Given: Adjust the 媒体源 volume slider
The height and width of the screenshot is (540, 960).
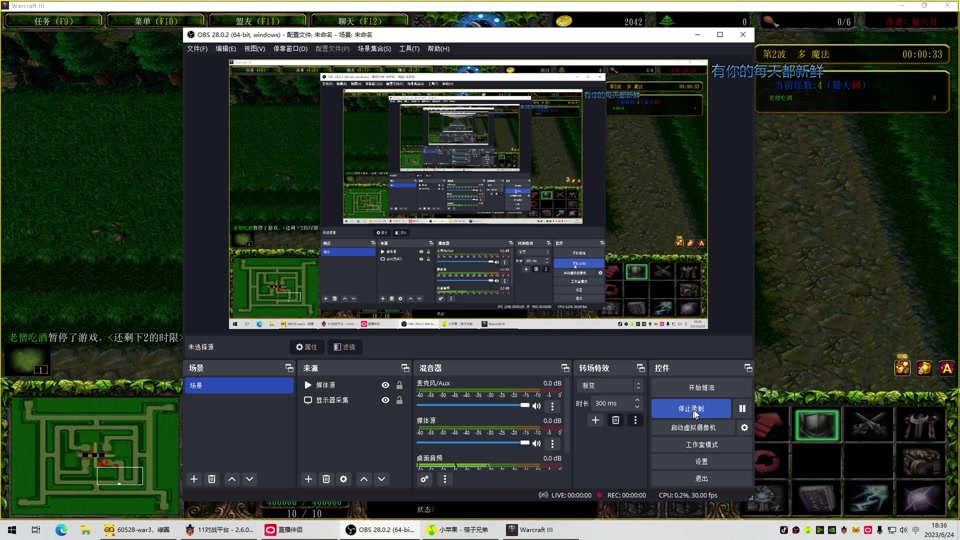Looking at the screenshot, I should click(473, 443).
